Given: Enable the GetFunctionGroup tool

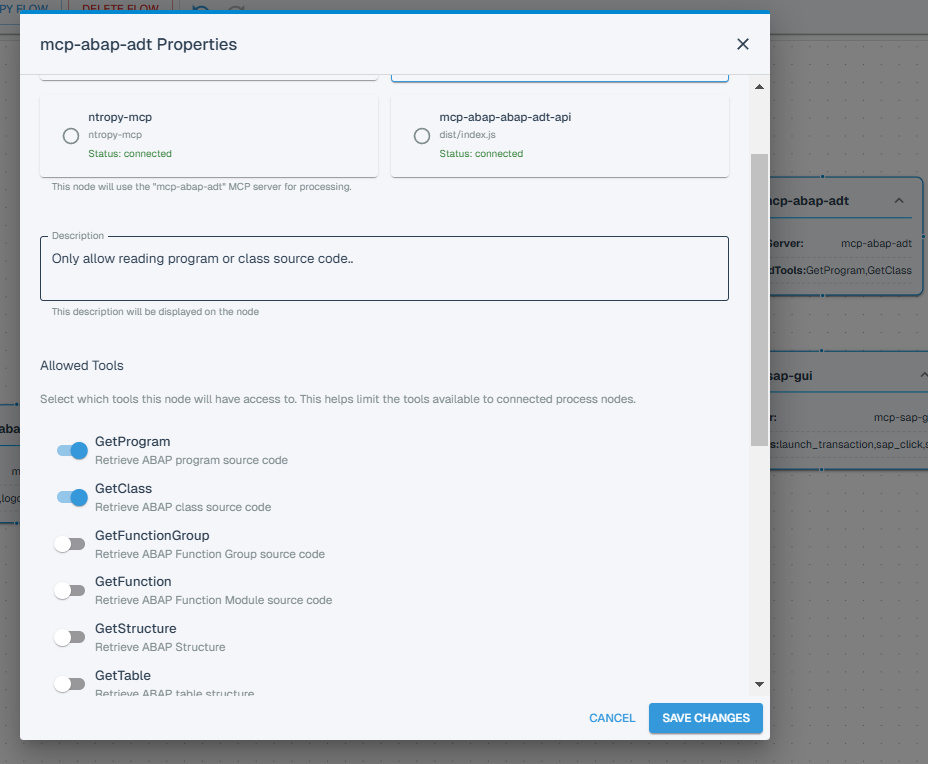Looking at the screenshot, I should click(x=70, y=544).
